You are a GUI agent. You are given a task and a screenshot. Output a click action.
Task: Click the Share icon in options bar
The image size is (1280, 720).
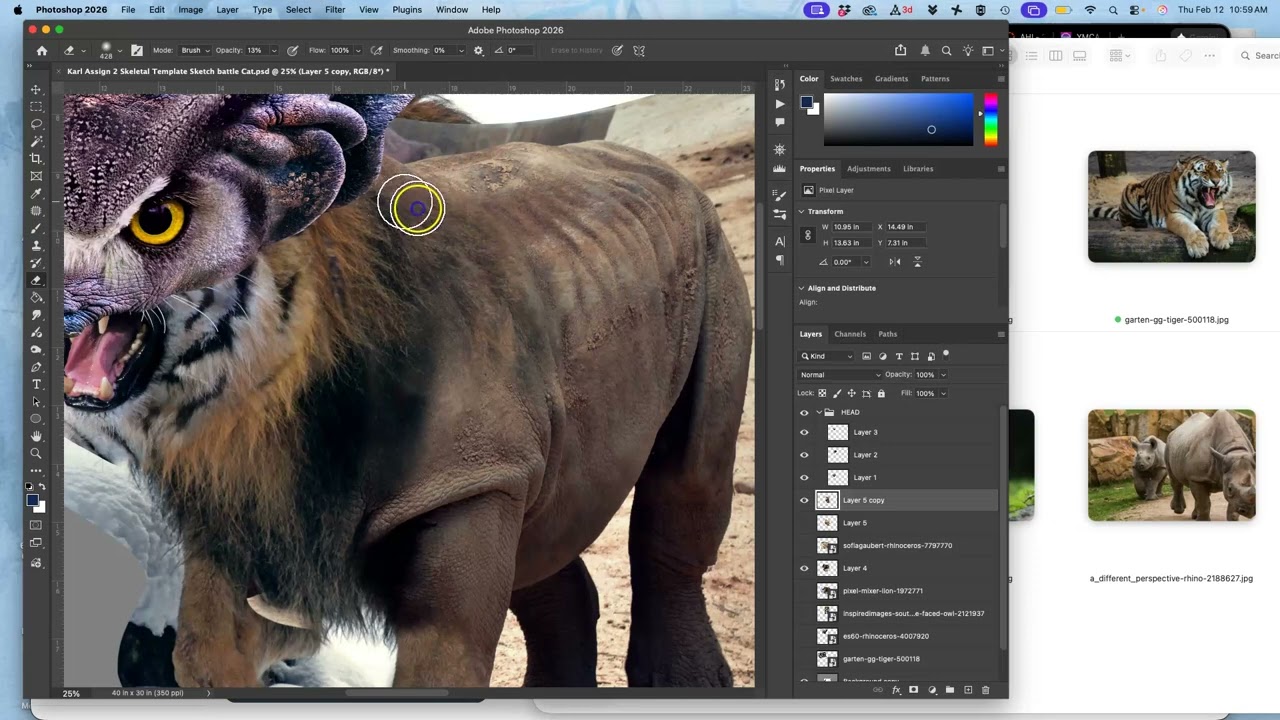pos(901,50)
